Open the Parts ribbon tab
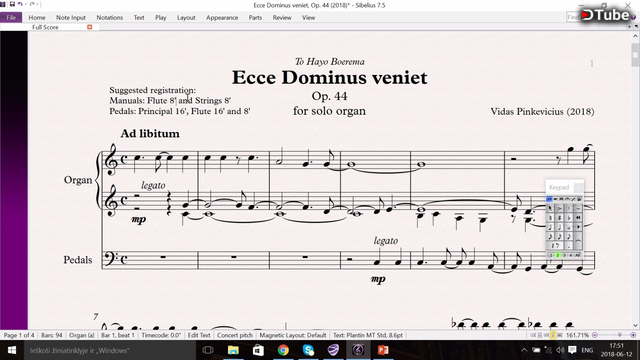 255,18
